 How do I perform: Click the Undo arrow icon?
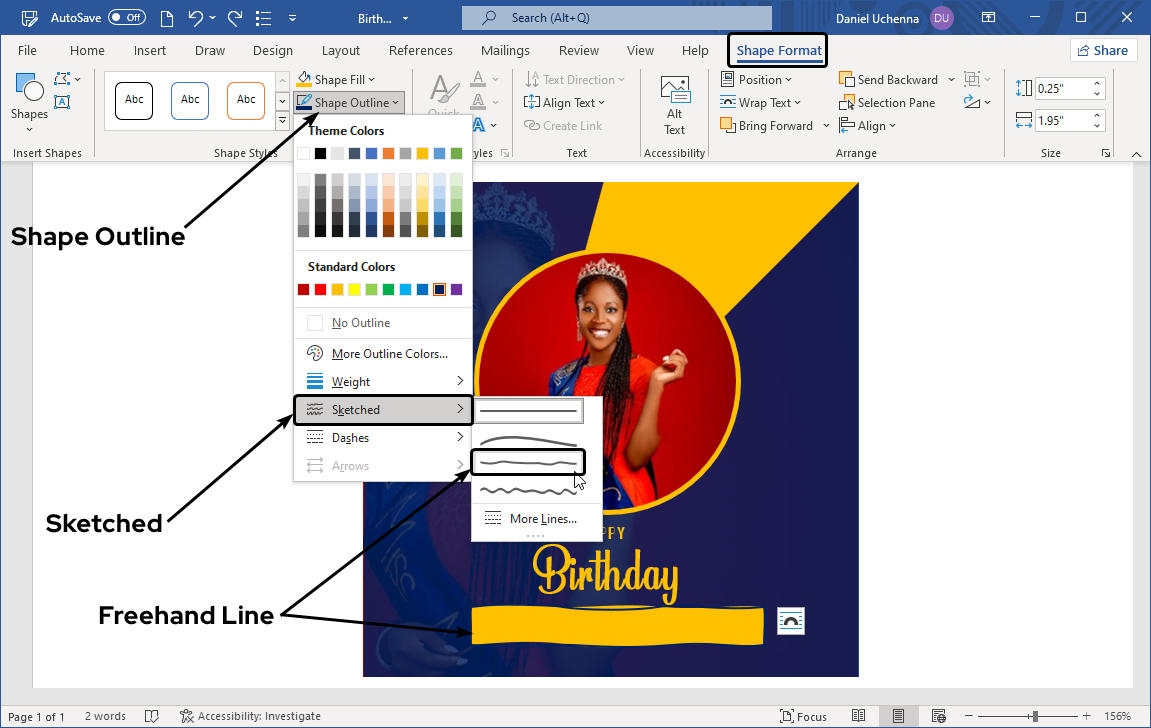[196, 18]
